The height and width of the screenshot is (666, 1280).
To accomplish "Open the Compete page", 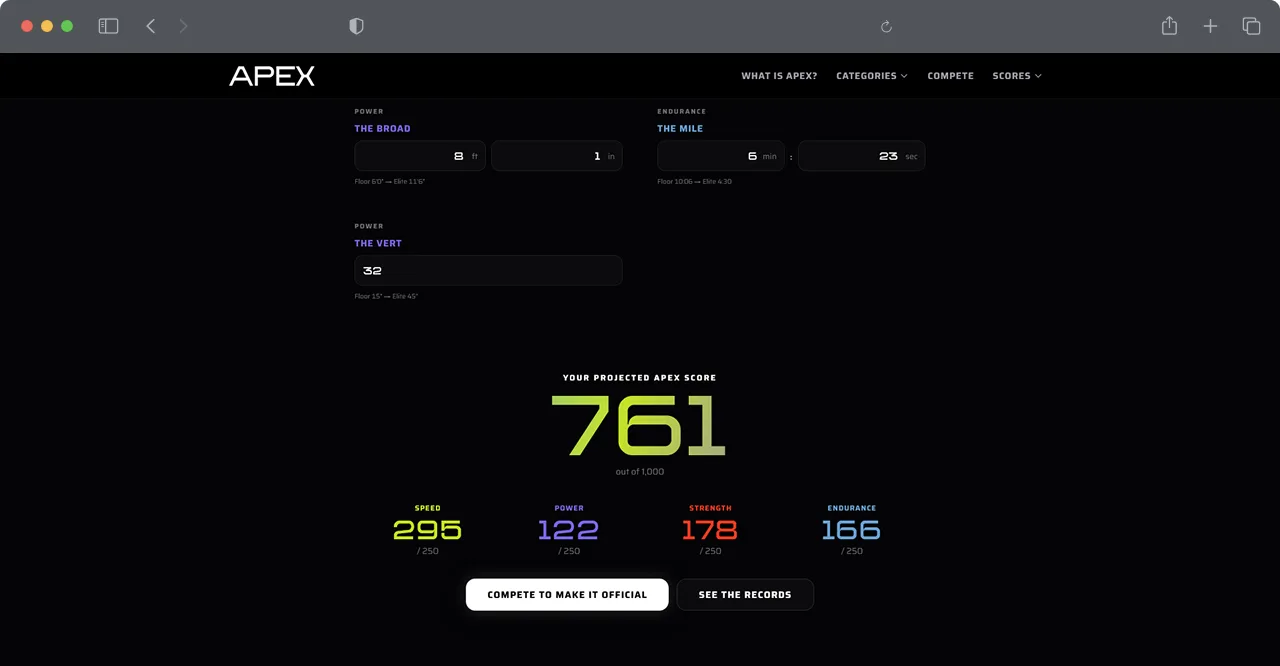I will 950,76.
